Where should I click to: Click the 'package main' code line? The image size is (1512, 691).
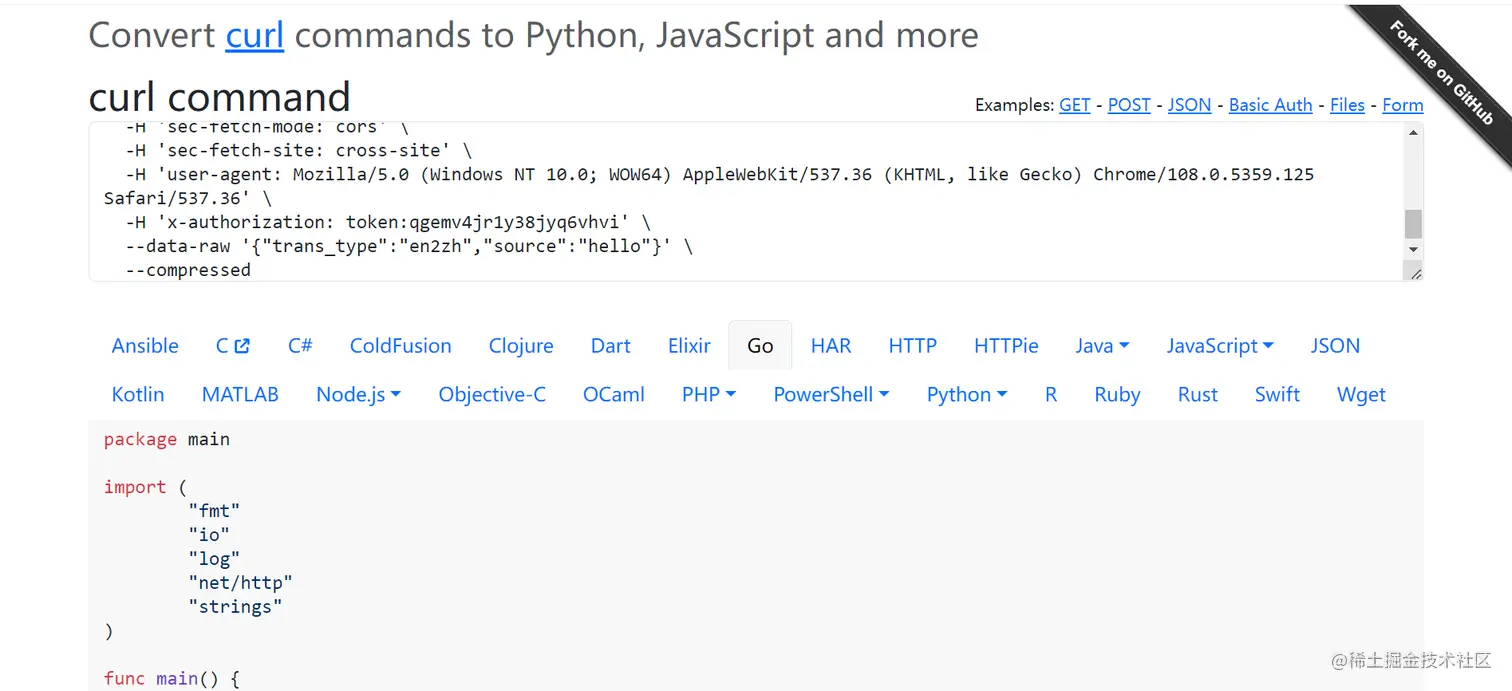click(167, 439)
